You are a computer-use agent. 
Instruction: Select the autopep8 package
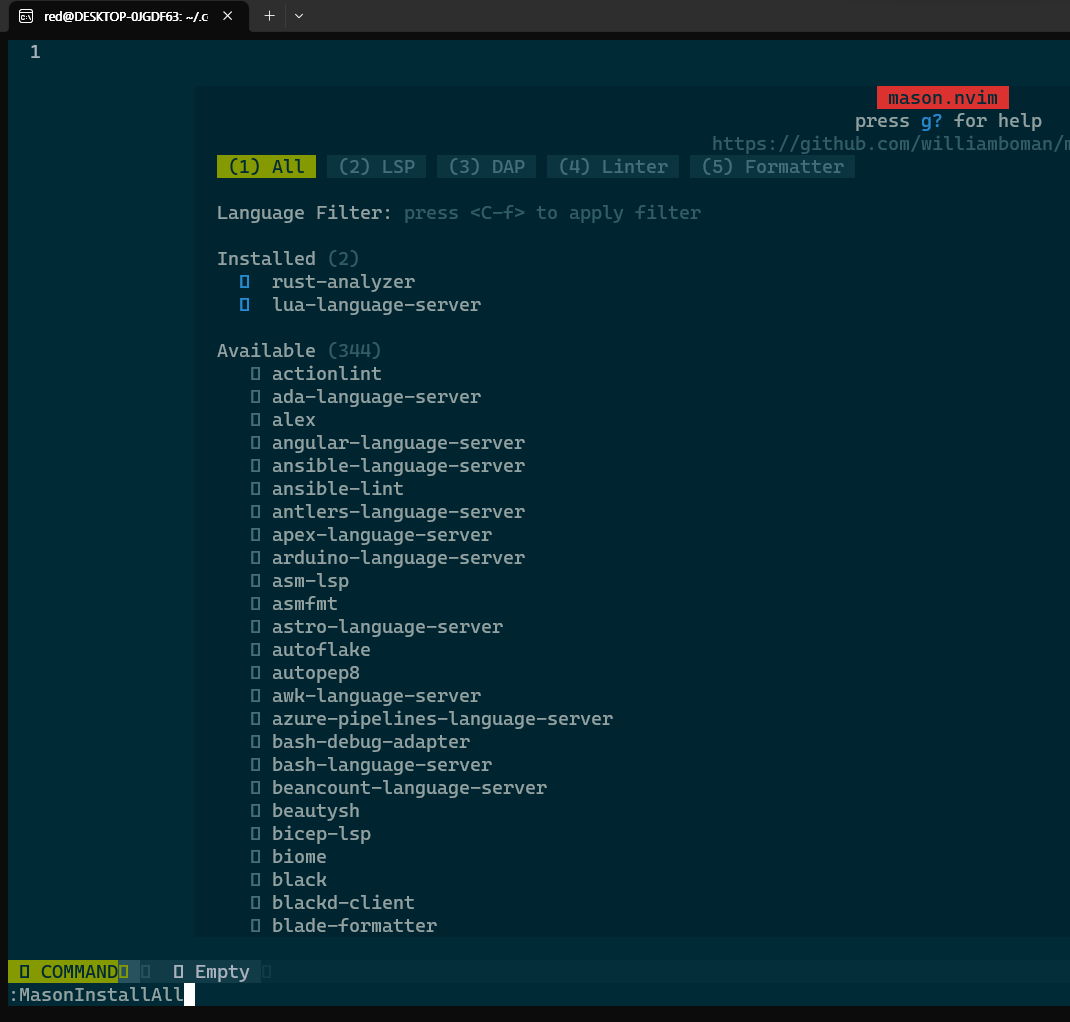[316, 673]
